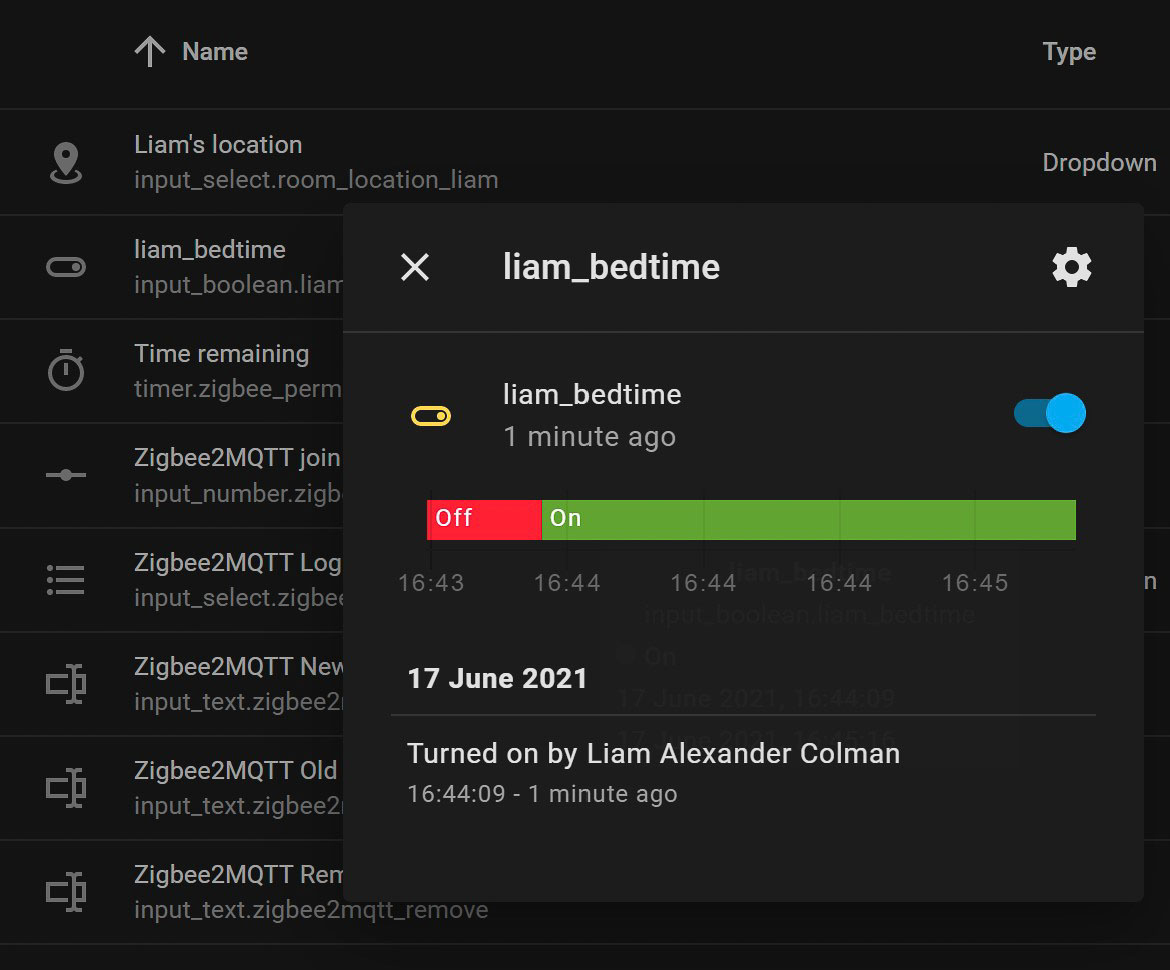Click the text input icon for Zigbee2MQTT Old
Screen dimensions: 1170x970
tap(64, 787)
